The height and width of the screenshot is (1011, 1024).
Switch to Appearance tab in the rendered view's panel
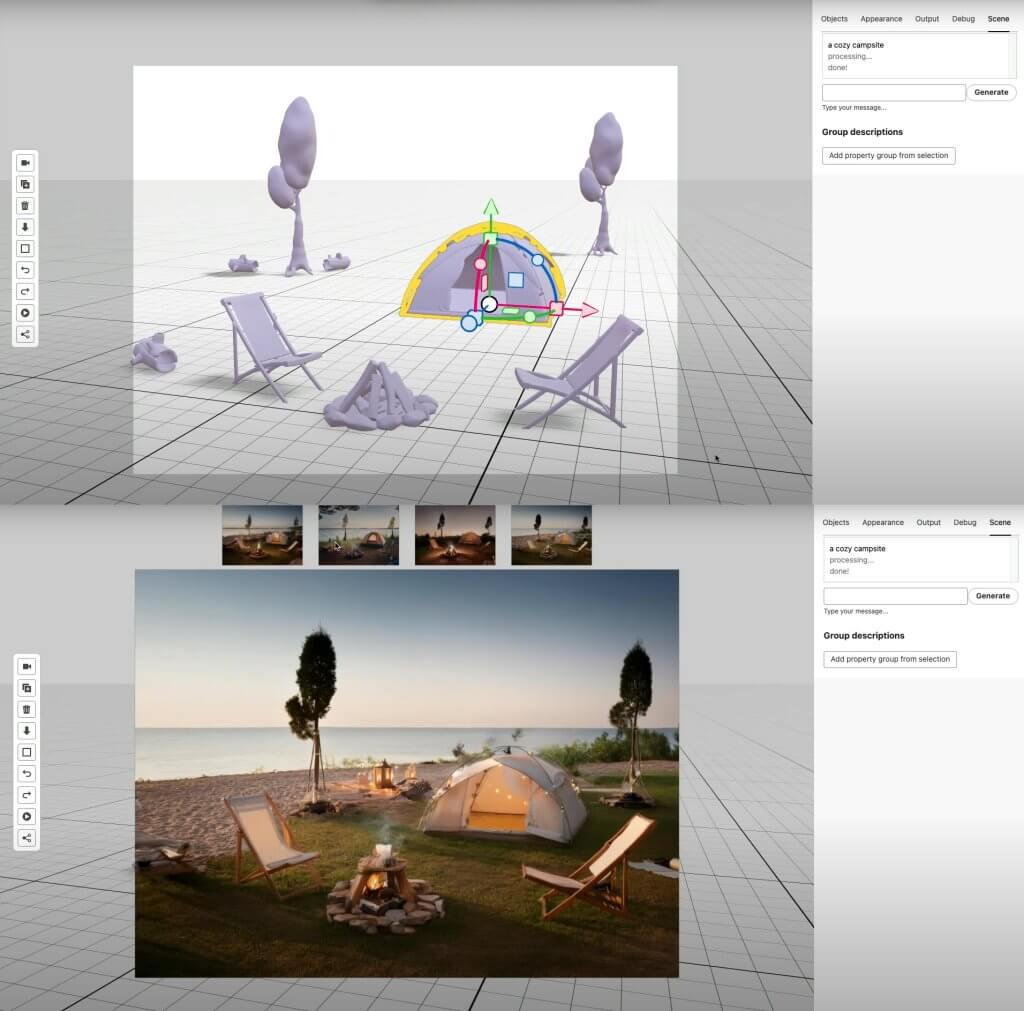(x=883, y=523)
